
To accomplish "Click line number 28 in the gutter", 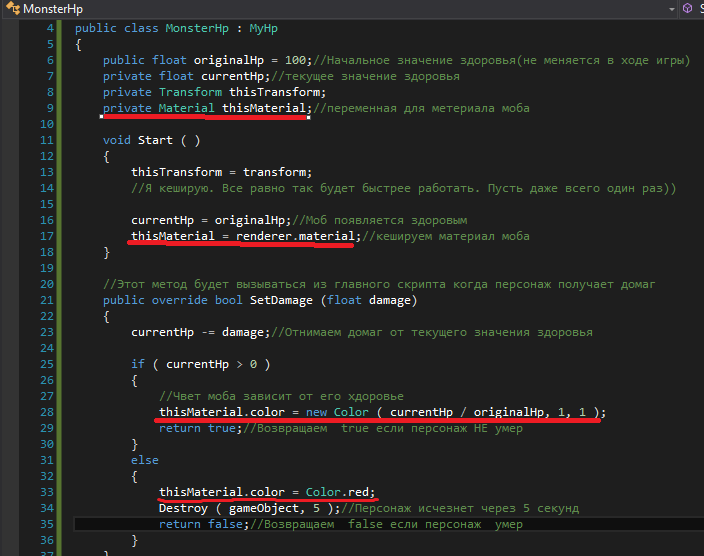I will (47, 412).
